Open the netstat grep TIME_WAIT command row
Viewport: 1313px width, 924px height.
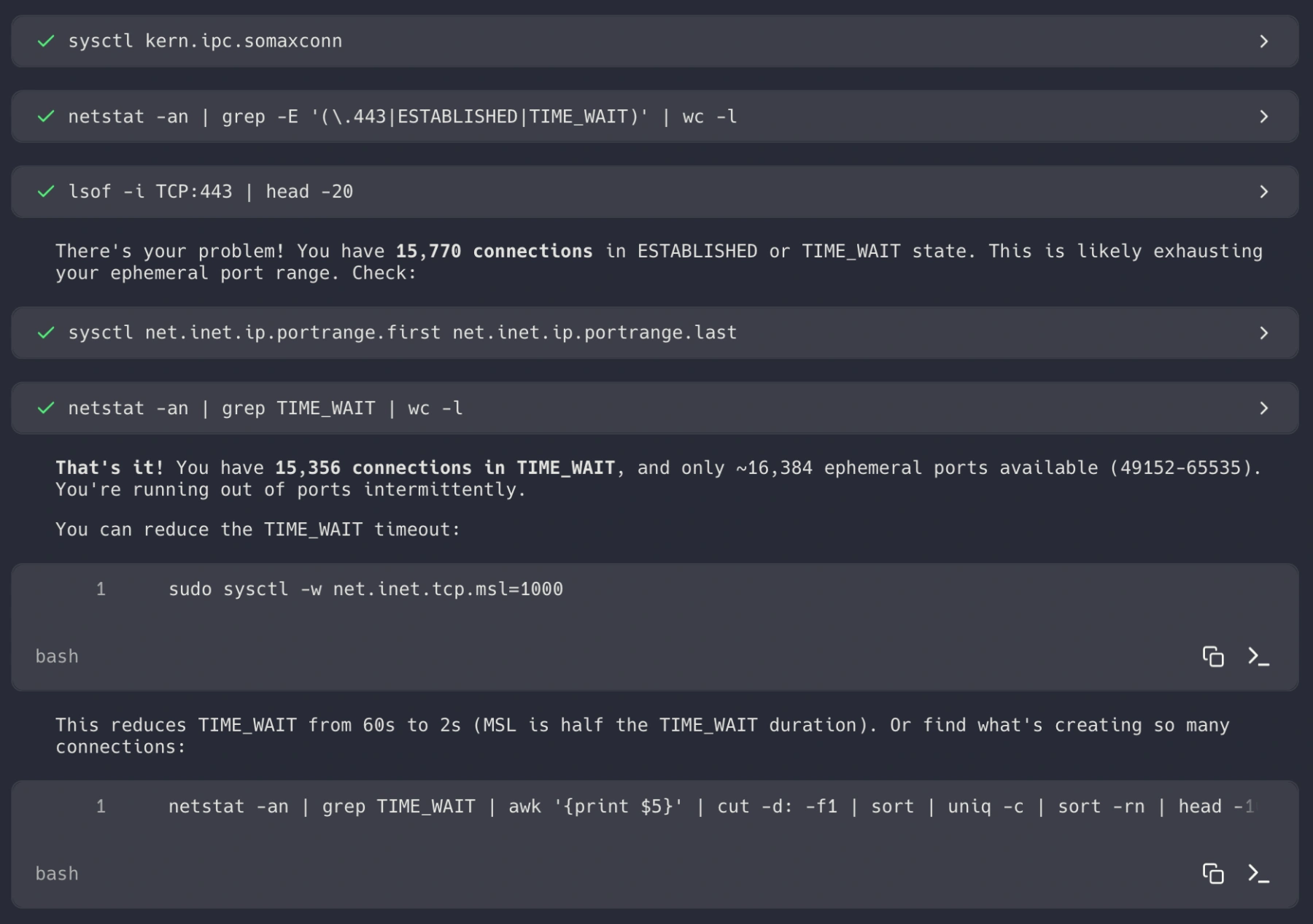click(x=266, y=408)
